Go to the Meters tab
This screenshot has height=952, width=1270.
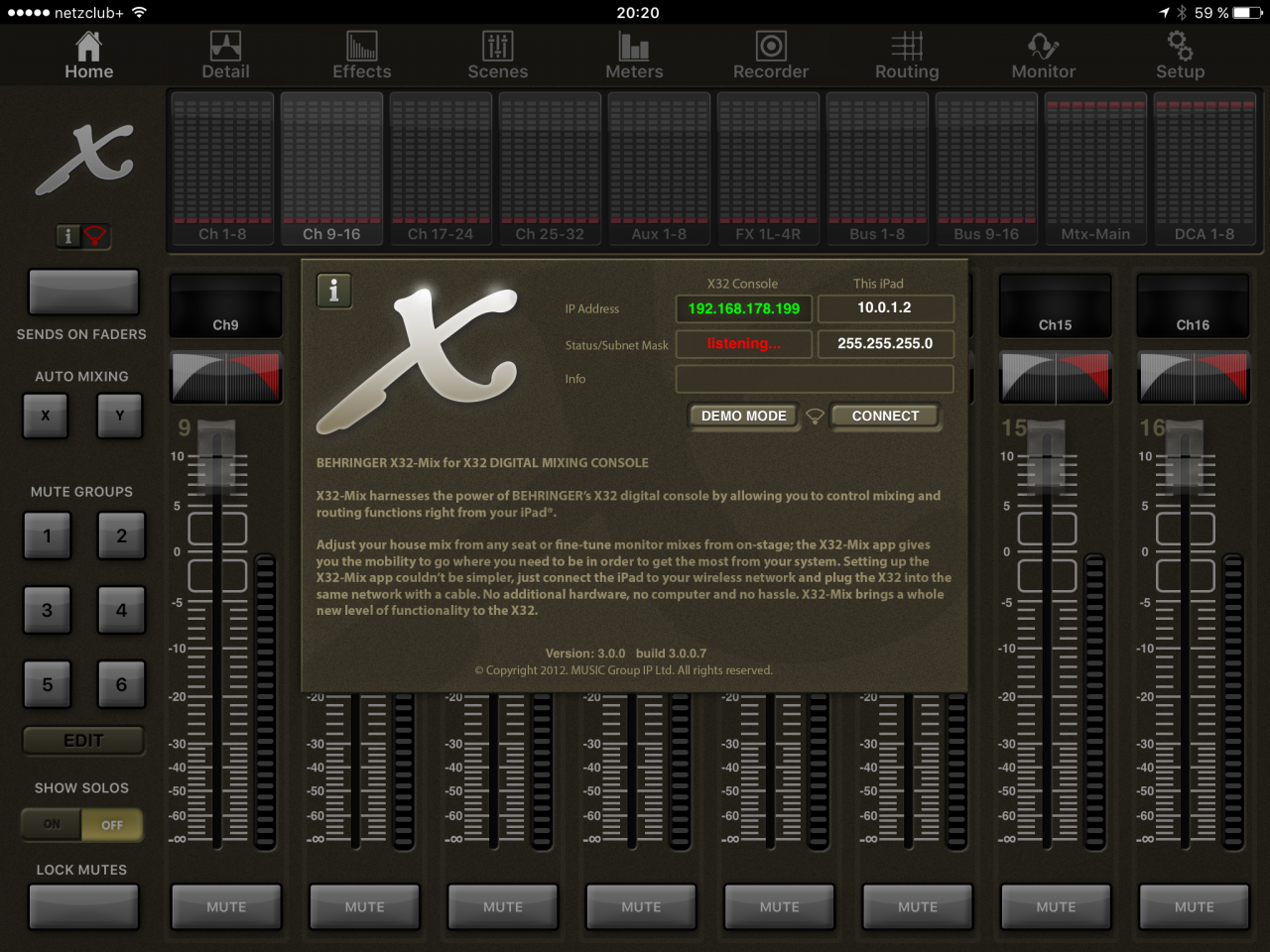pos(634,56)
